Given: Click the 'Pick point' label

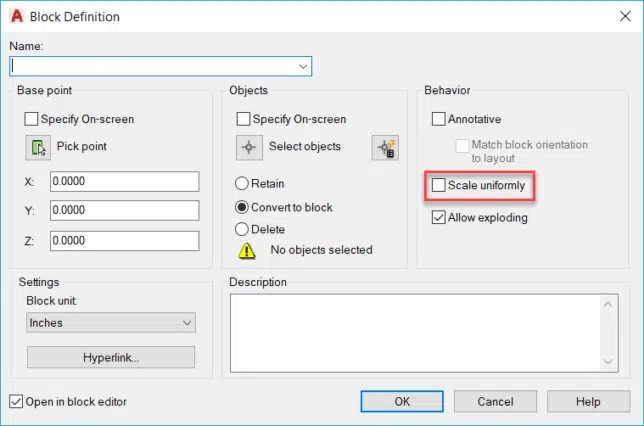Looking at the screenshot, I should pyautogui.click(x=82, y=146).
